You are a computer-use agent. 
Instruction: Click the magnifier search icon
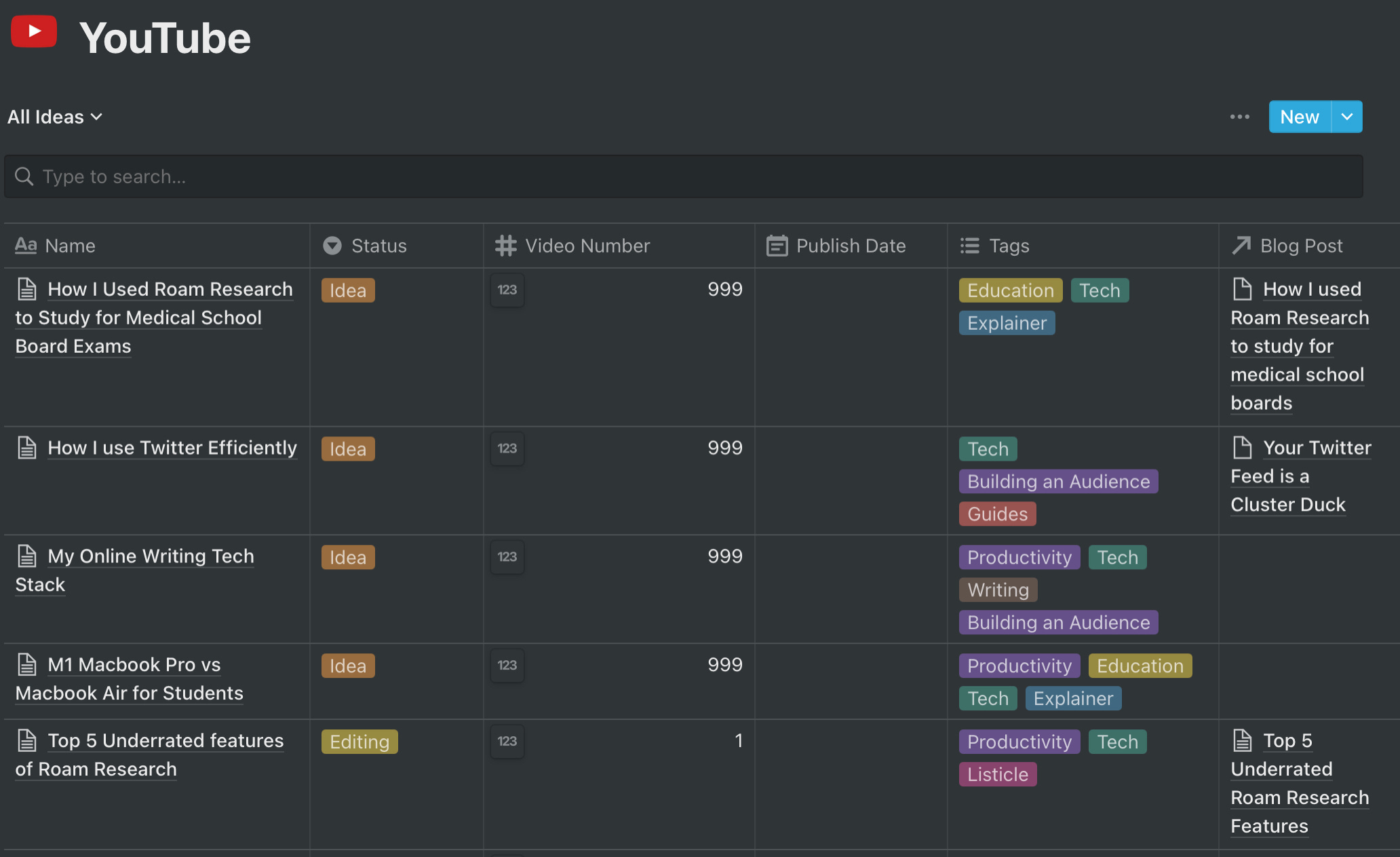click(24, 176)
